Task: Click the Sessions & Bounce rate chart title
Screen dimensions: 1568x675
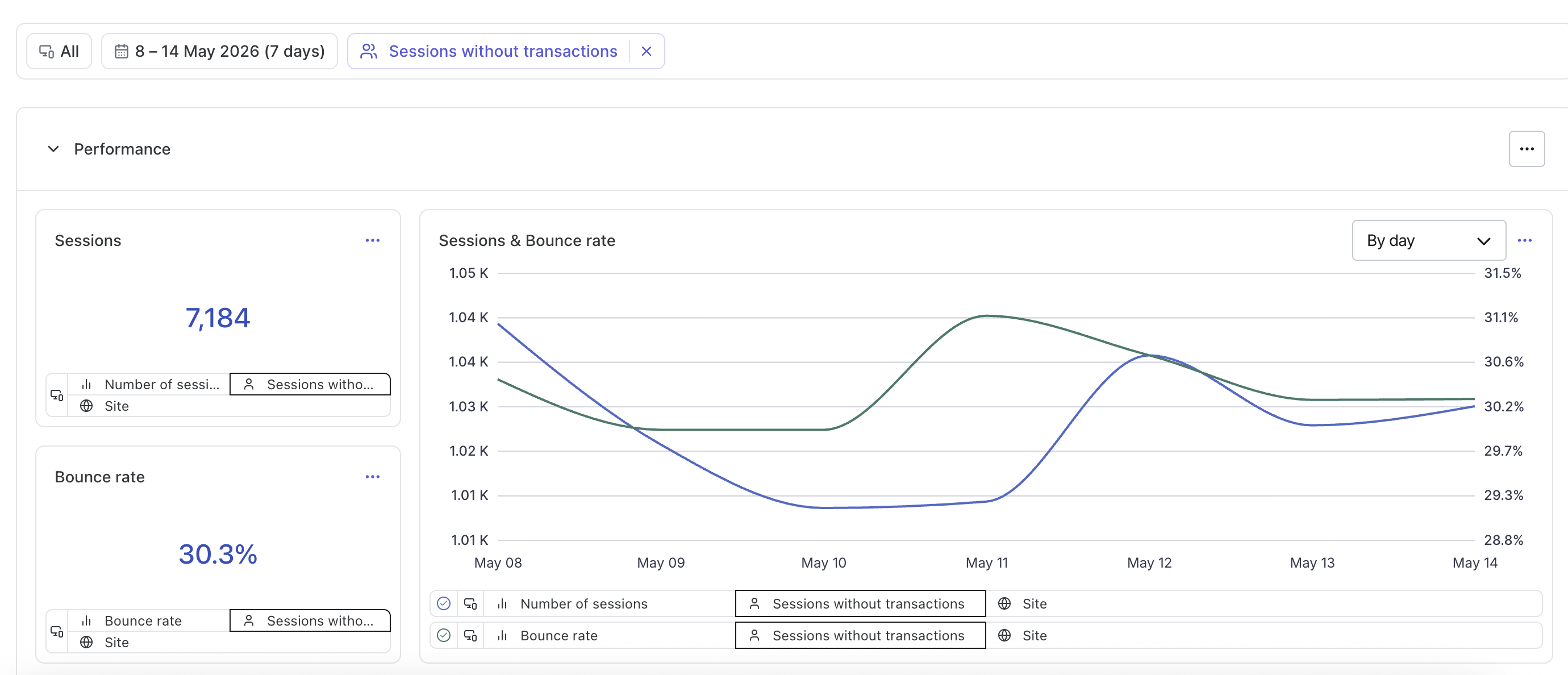Action: pyautogui.click(x=527, y=240)
